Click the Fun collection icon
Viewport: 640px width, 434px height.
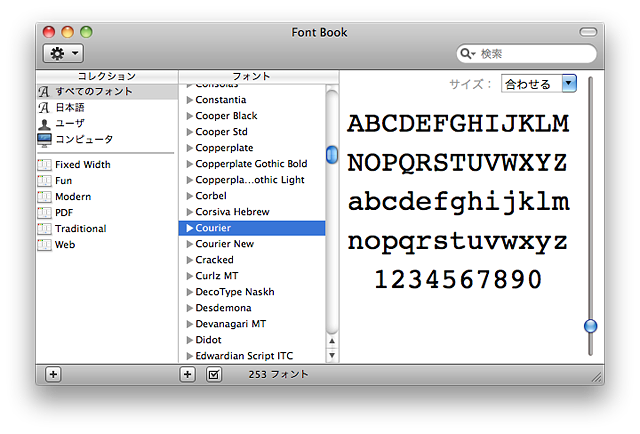coord(44,180)
